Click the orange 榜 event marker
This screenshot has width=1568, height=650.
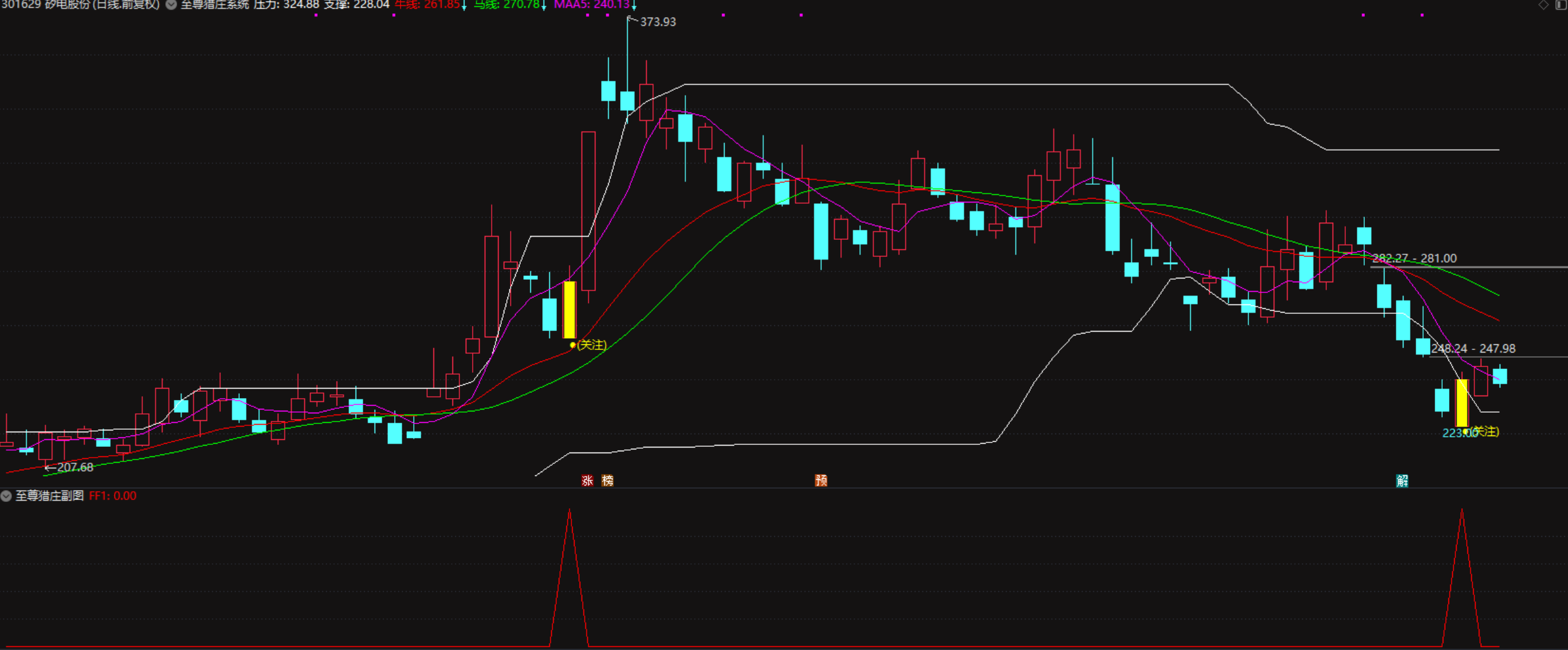pyautogui.click(x=607, y=480)
